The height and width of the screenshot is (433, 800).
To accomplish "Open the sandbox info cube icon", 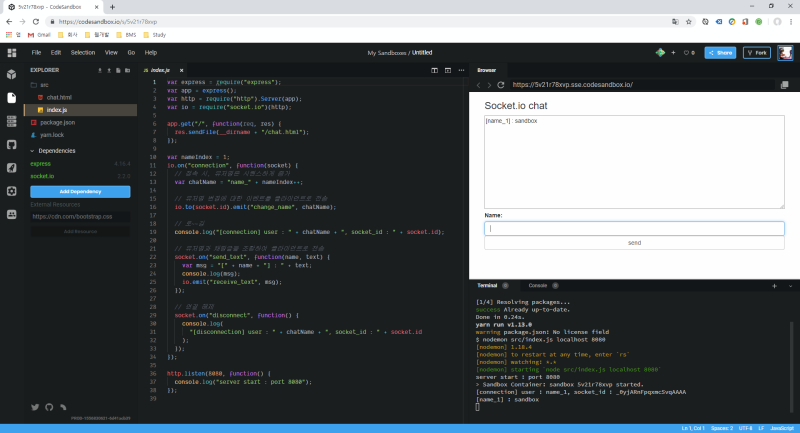I will point(12,74).
